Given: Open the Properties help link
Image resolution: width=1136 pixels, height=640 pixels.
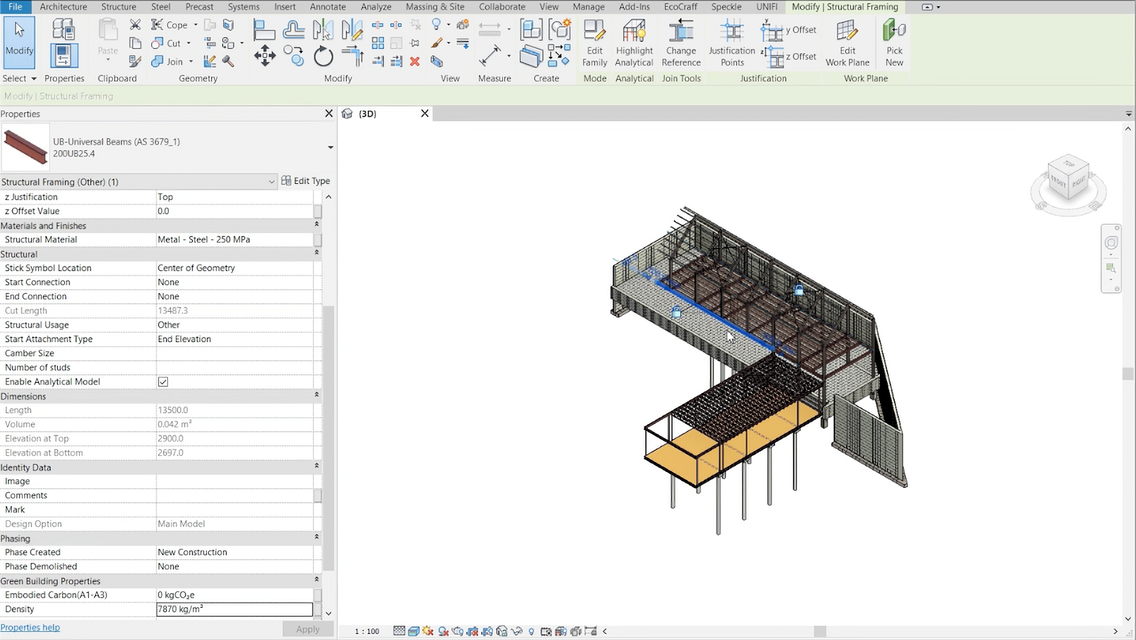Looking at the screenshot, I should [30, 628].
